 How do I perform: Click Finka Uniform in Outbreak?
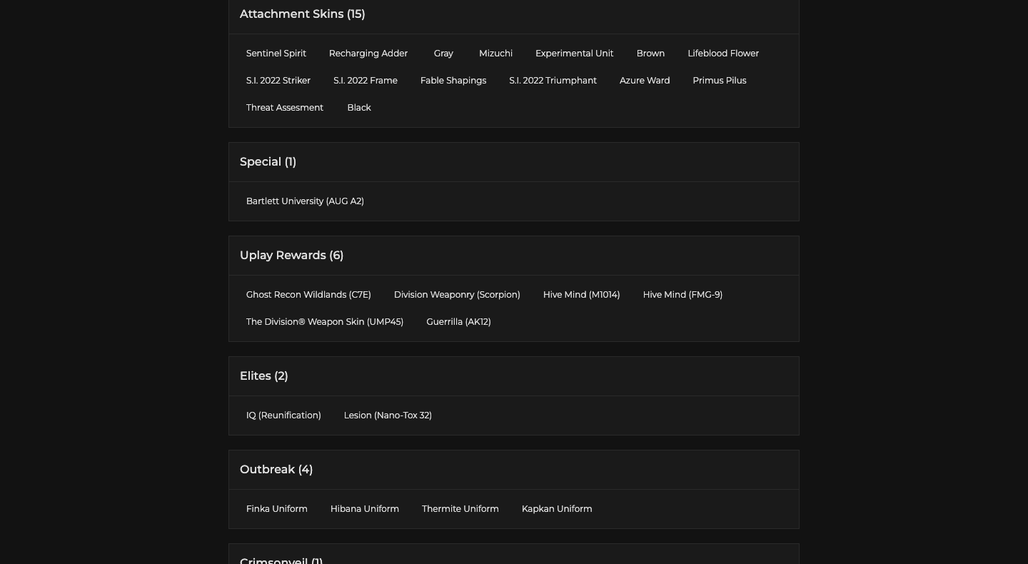pyautogui.click(x=277, y=509)
